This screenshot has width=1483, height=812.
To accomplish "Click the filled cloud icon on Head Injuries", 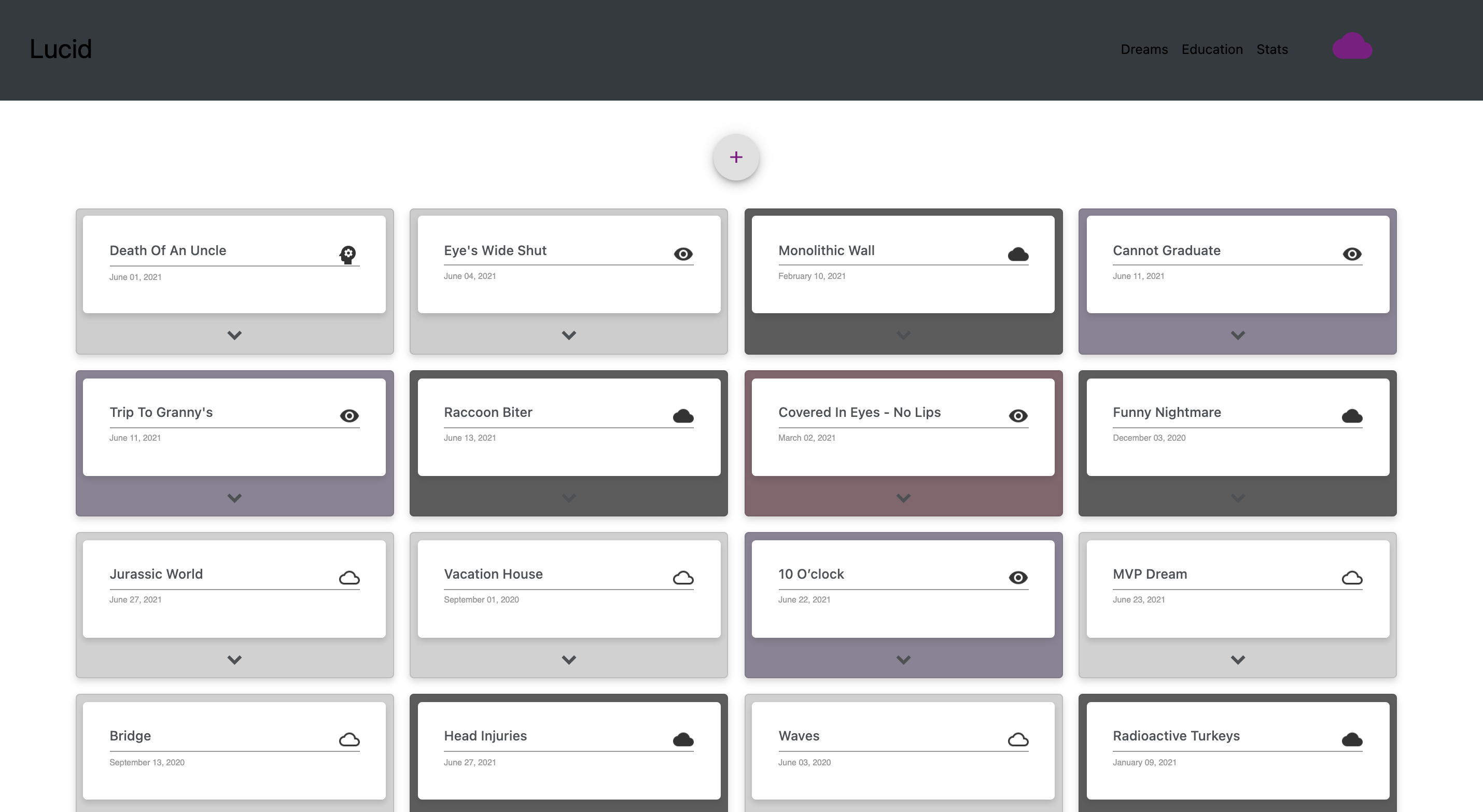I will coord(683,739).
